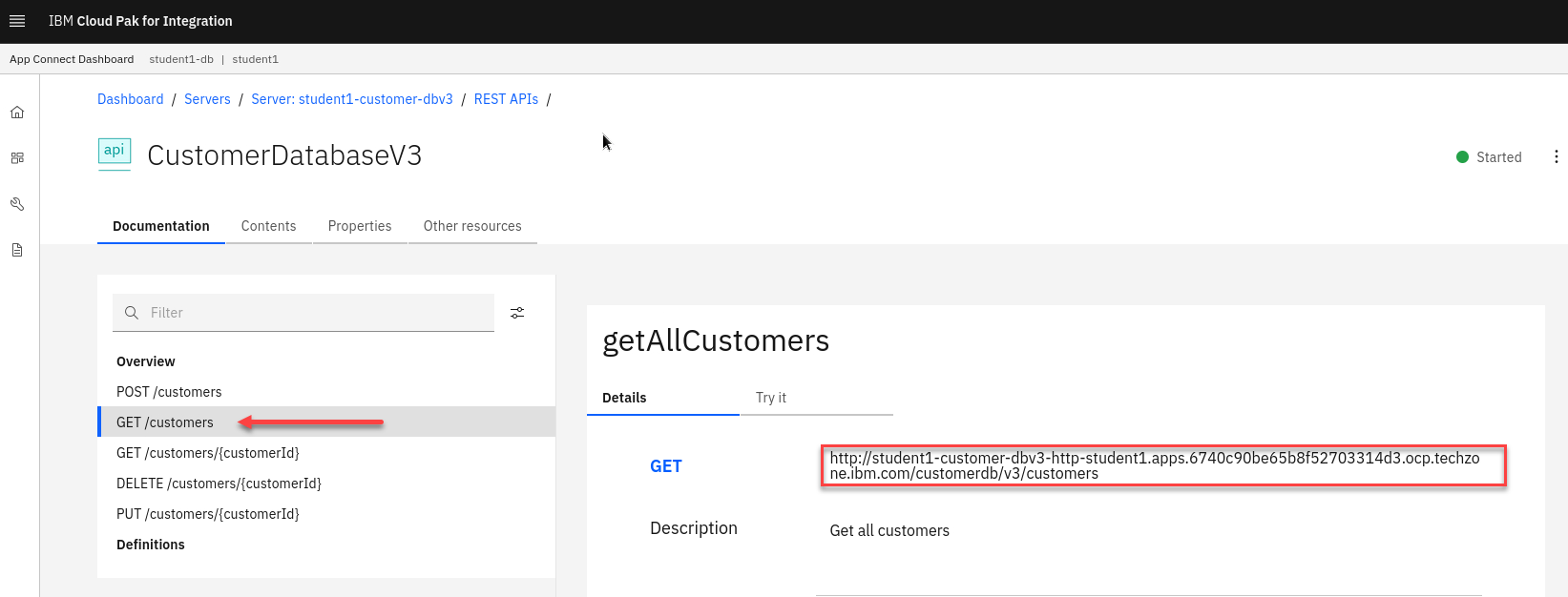Select DELETE /customers/{customerId} operation
1568x597 pixels.
(x=219, y=484)
